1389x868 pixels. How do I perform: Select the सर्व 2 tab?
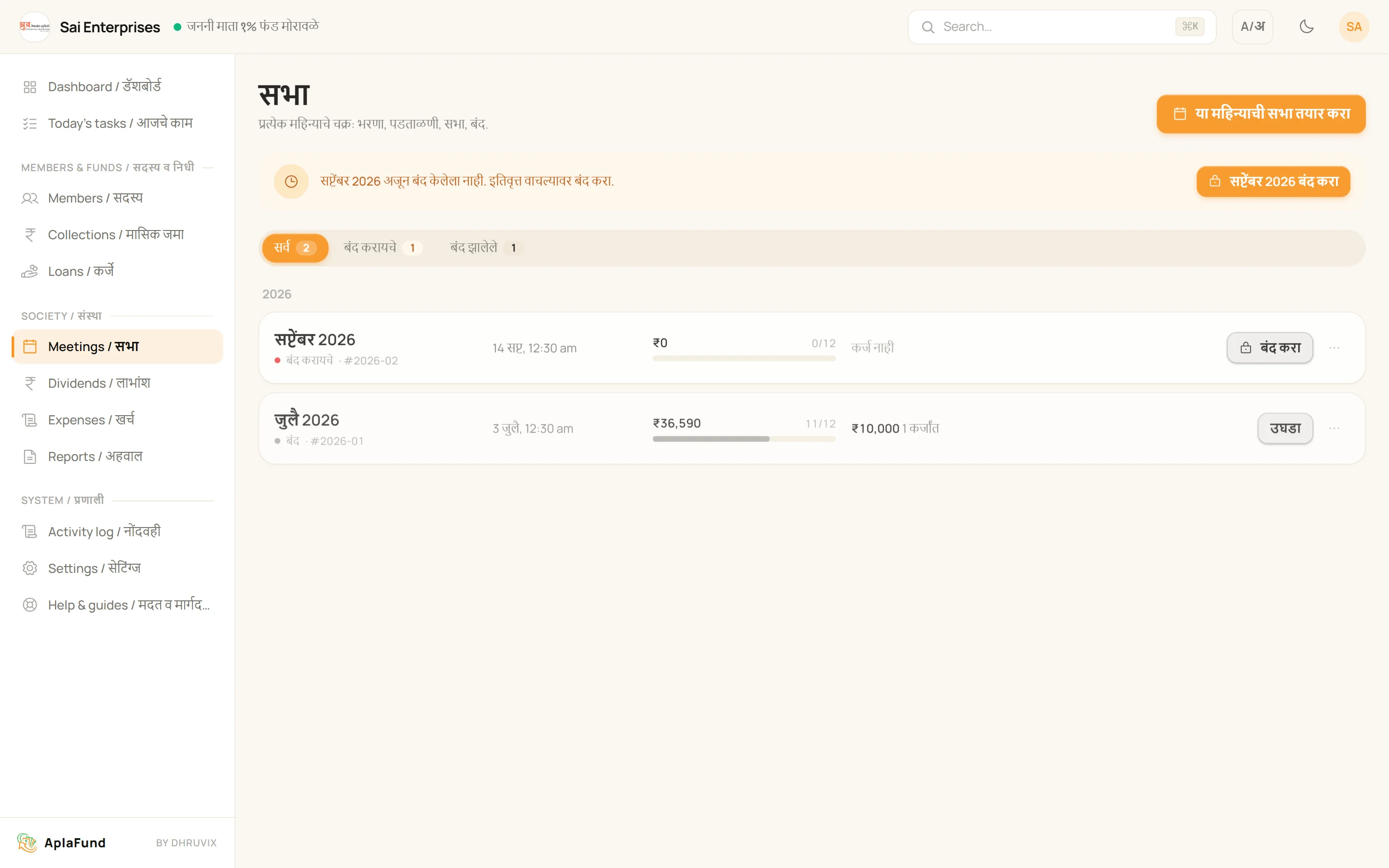pyautogui.click(x=295, y=248)
